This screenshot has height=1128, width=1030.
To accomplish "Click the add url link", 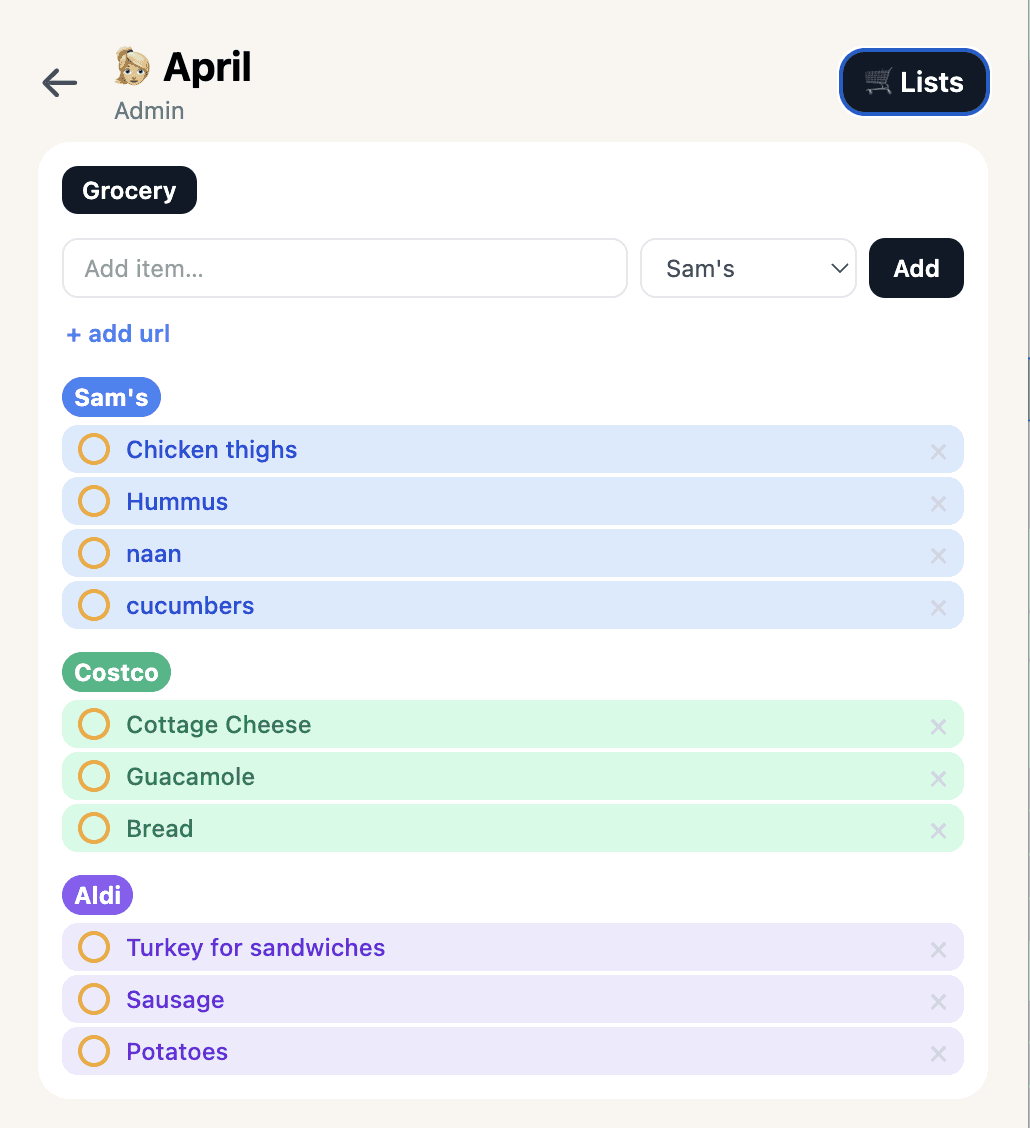I will [117, 333].
